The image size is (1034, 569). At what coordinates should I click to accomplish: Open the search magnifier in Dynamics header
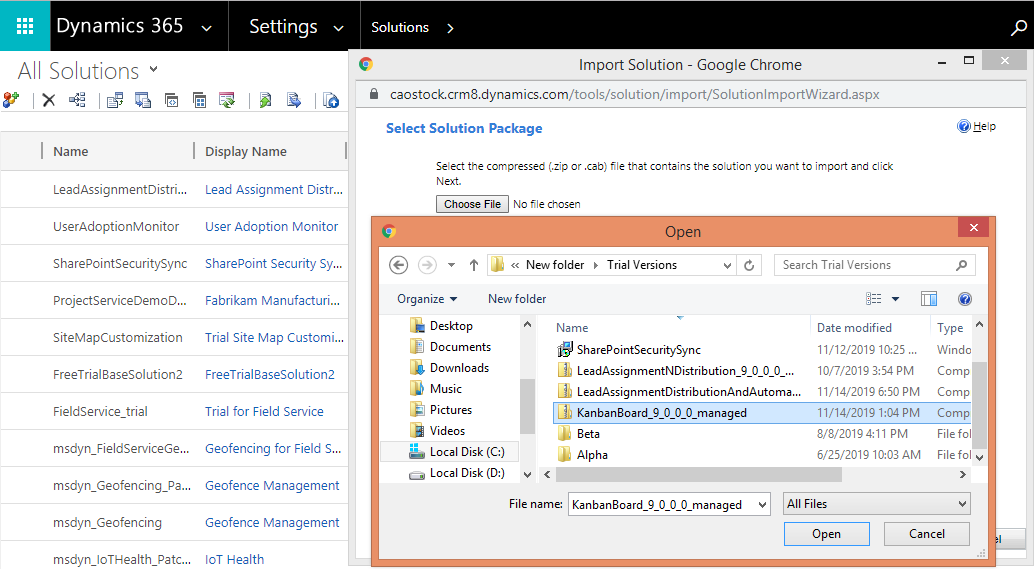pyautogui.click(x=1019, y=28)
